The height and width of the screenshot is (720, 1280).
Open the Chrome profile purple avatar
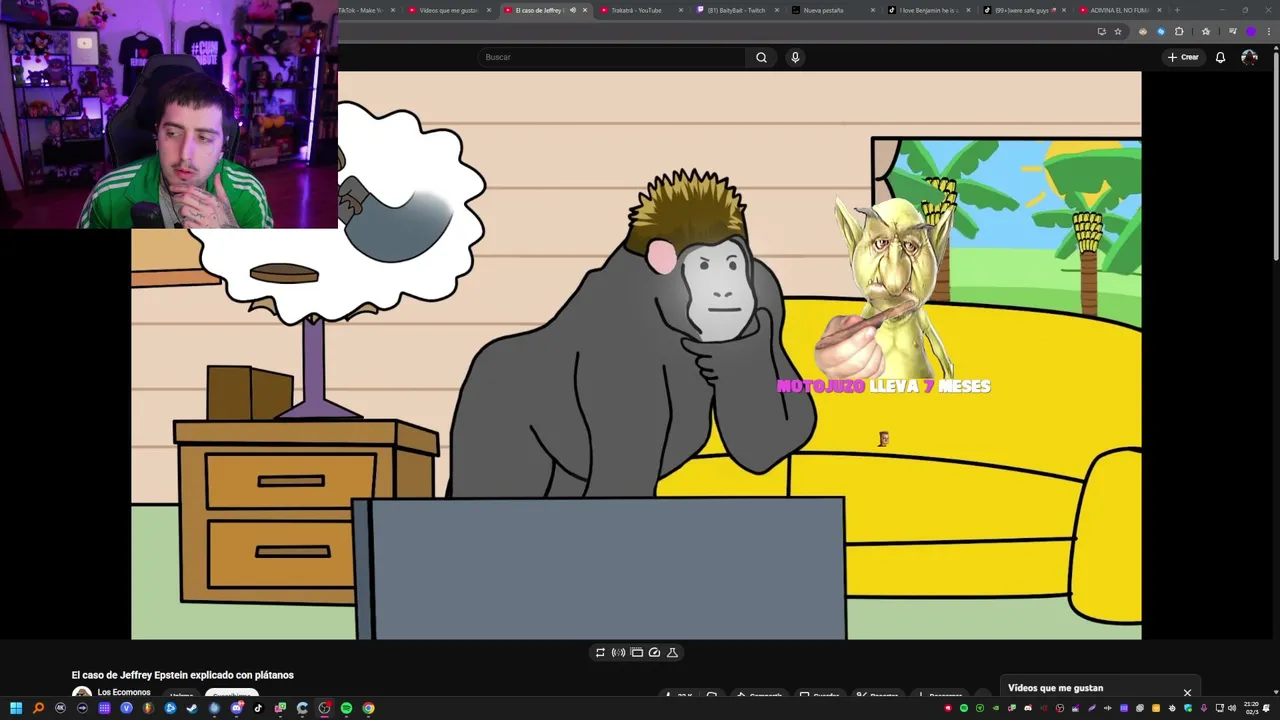1250,31
